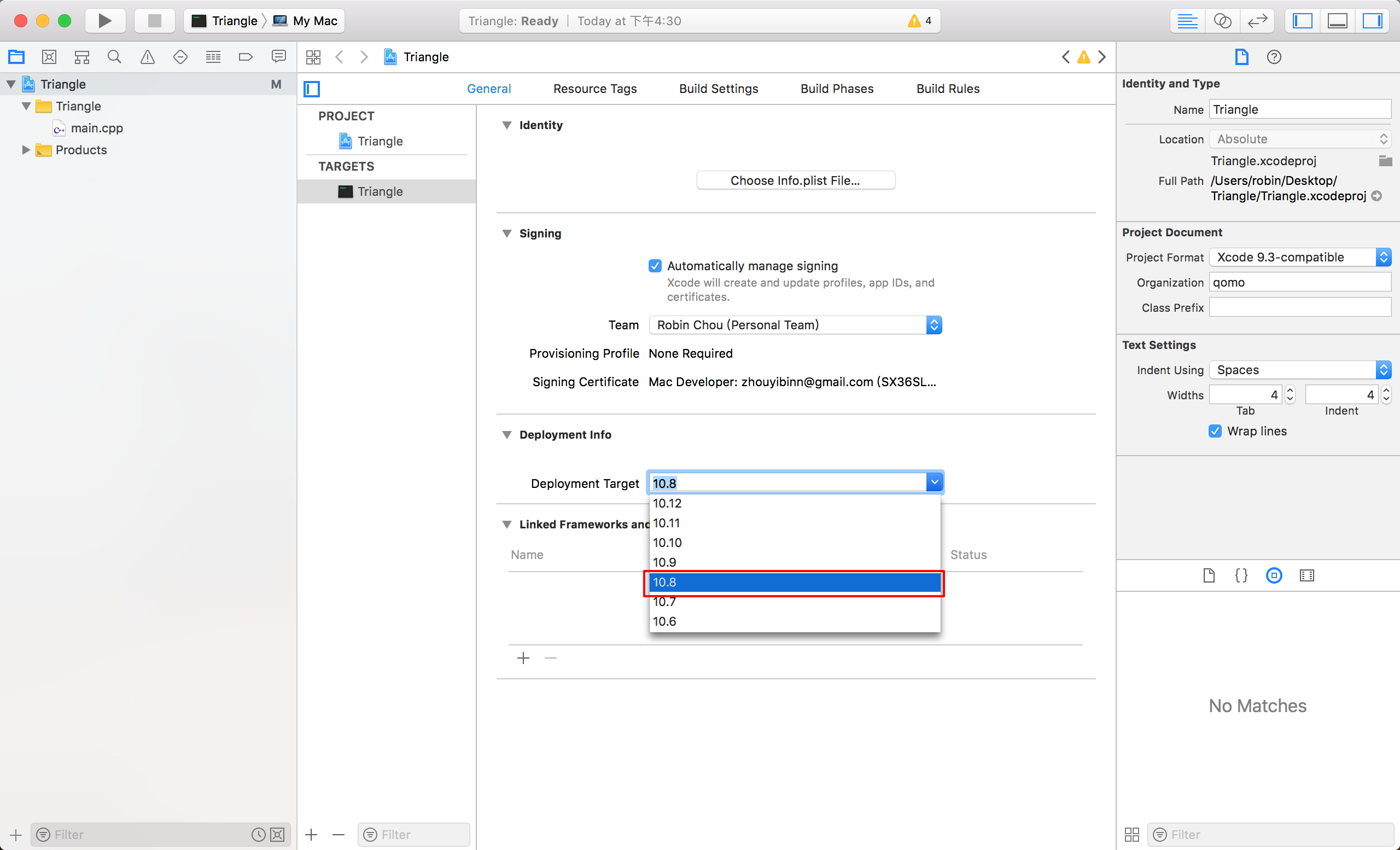Click the yellow warning icon in jump bar
Image resolution: width=1400 pixels, height=850 pixels.
(x=1084, y=57)
